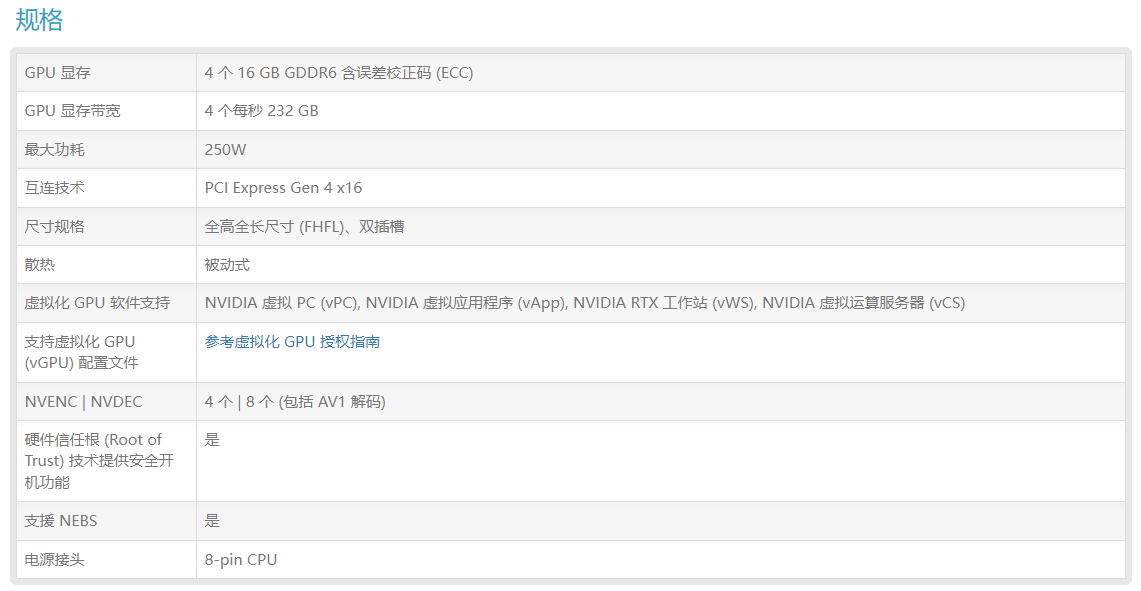
Task: Click the PCI Express Gen 4 x16 text
Action: [283, 188]
